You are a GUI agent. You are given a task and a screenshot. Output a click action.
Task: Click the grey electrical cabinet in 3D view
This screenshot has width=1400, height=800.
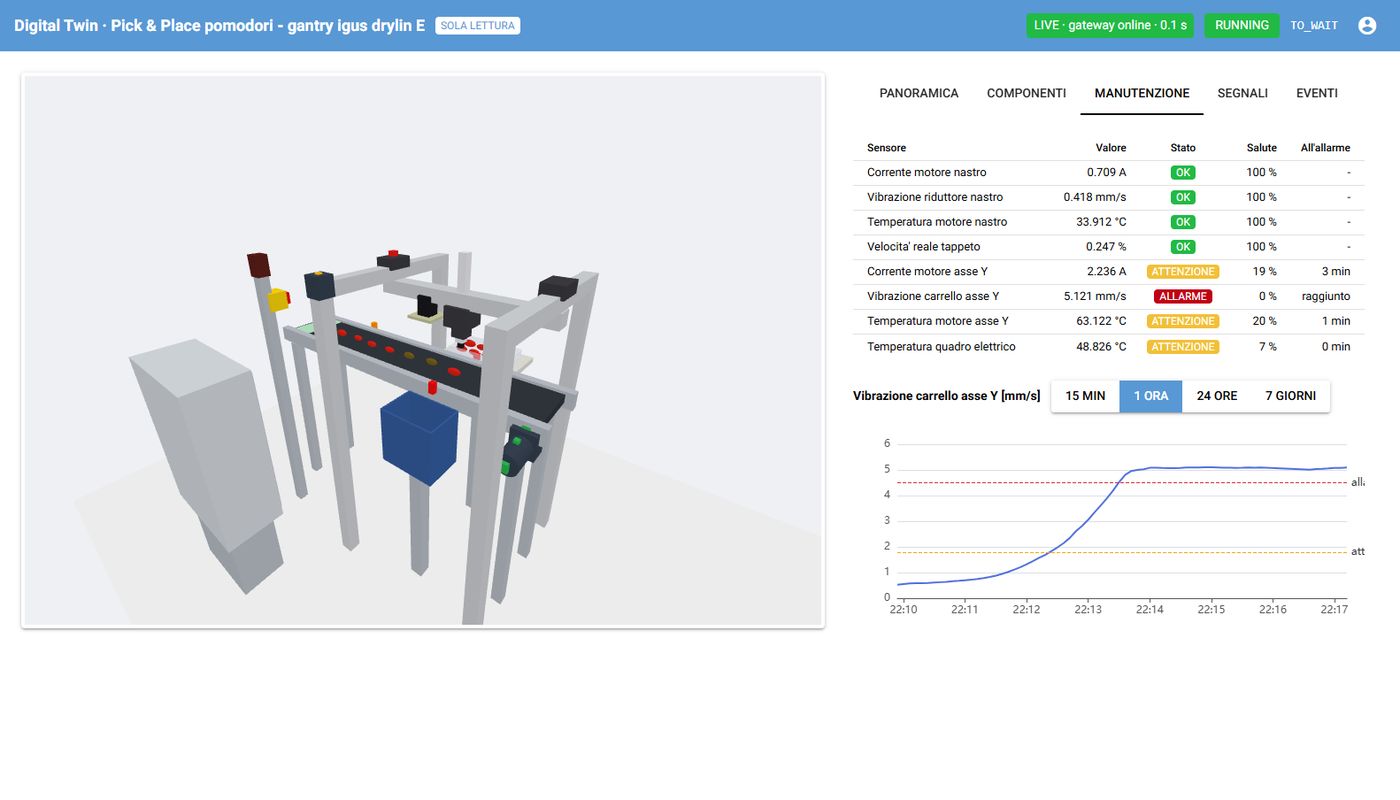(205, 450)
